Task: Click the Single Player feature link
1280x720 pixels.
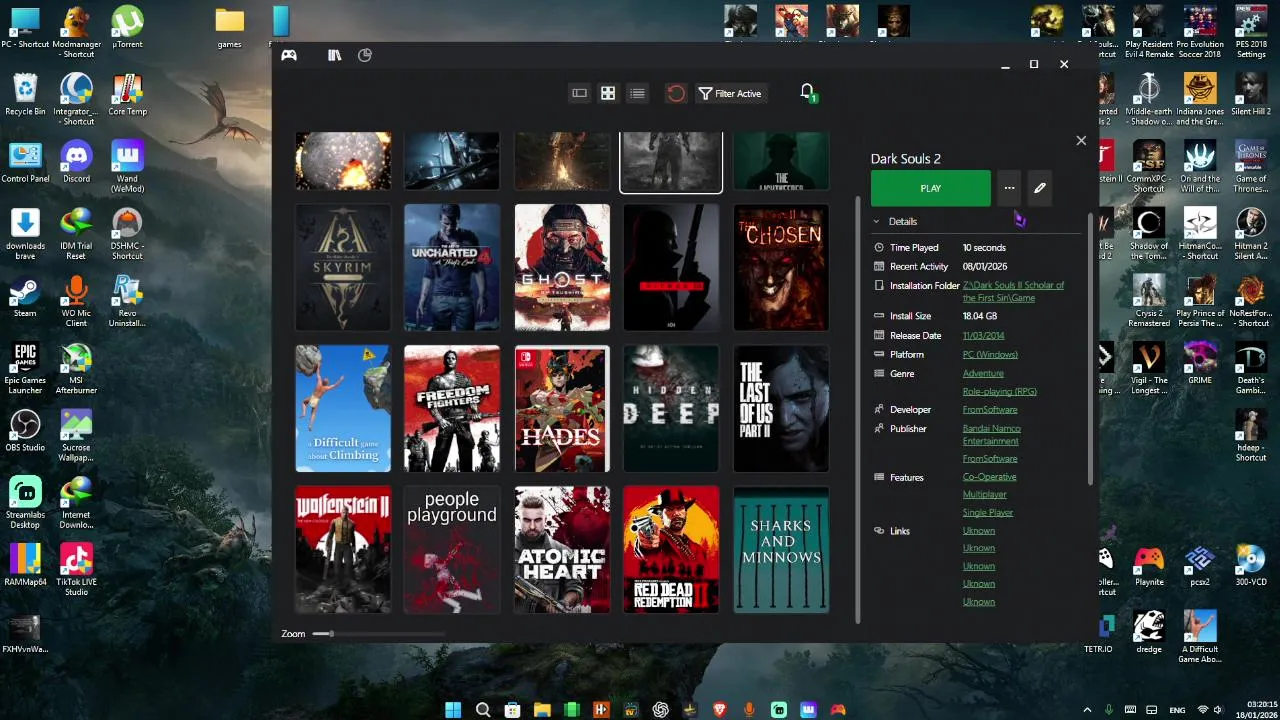Action: point(988,513)
